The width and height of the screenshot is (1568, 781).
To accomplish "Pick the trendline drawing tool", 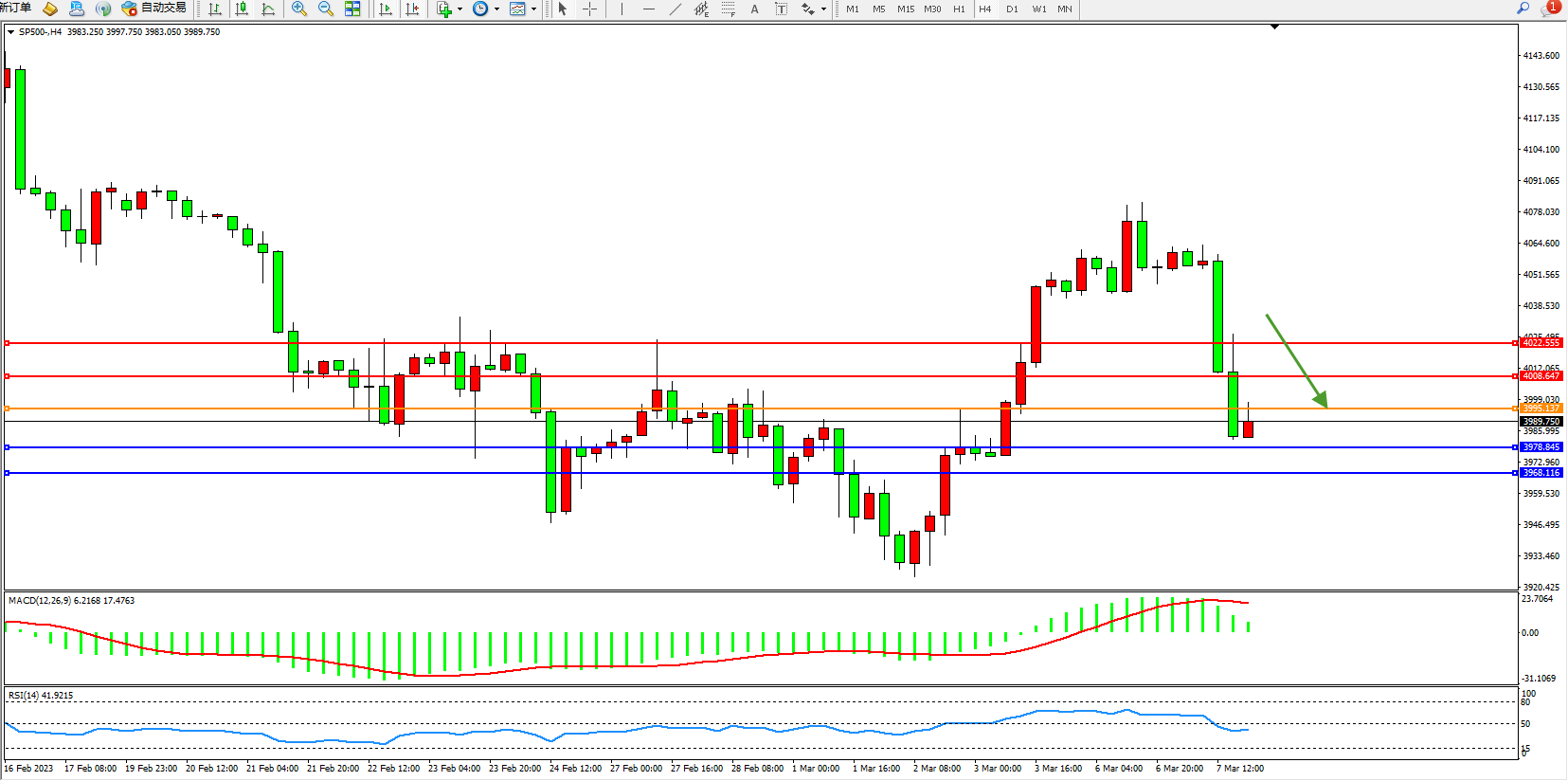I will pos(675,9).
